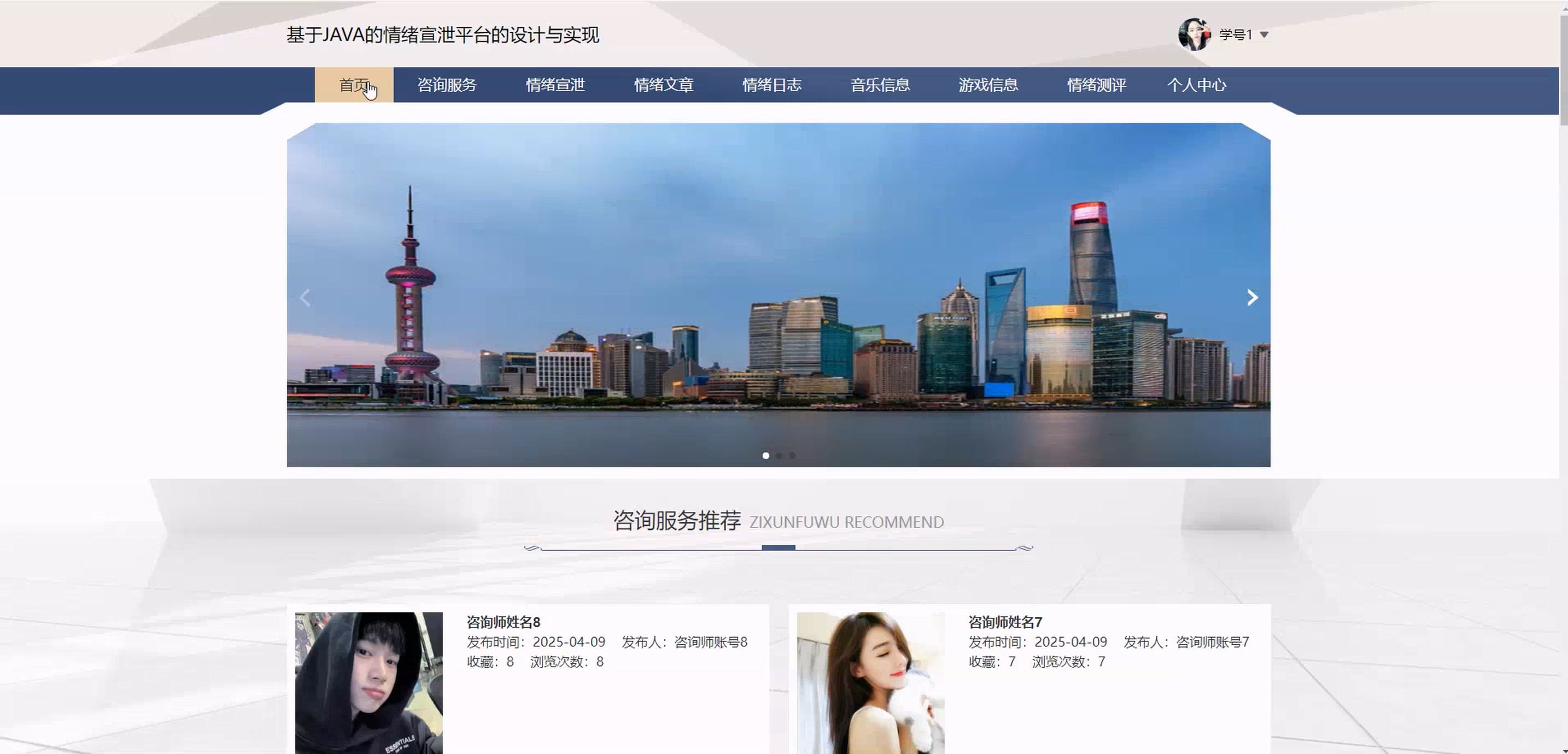
Task: Open 情绪日志 in the navigation bar
Action: point(772,85)
